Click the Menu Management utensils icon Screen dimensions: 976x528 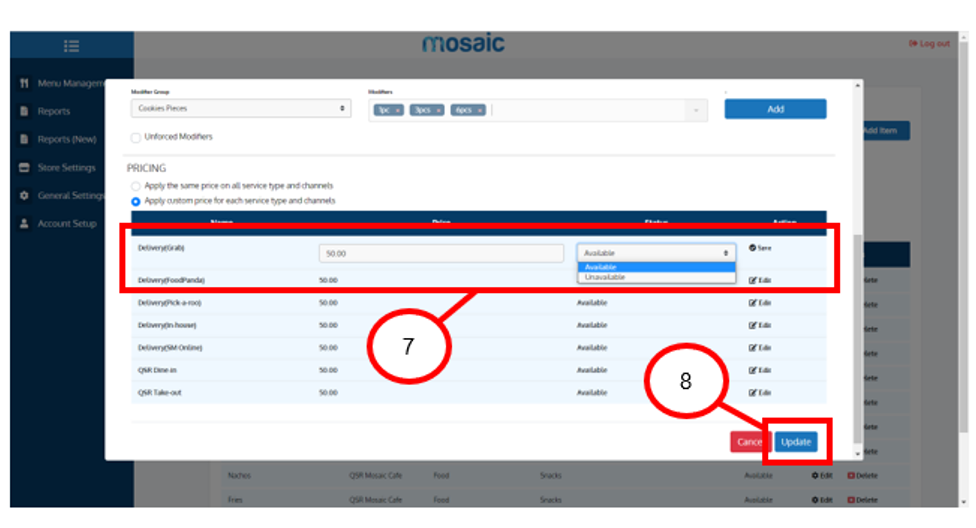click(x=24, y=83)
